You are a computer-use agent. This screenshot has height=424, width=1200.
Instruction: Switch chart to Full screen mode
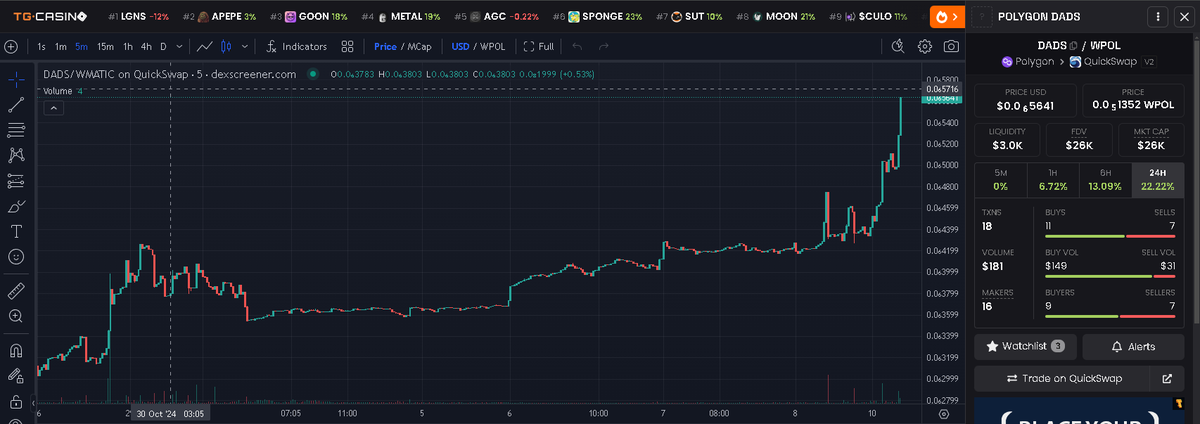pos(539,46)
